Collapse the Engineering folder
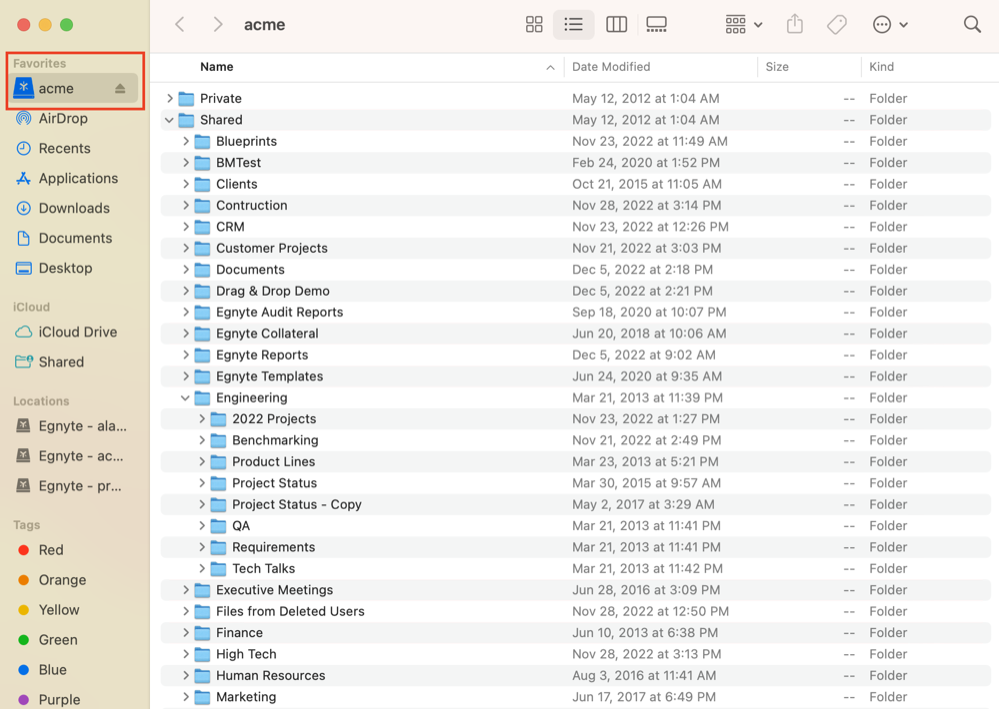This screenshot has width=999, height=709. [x=185, y=398]
